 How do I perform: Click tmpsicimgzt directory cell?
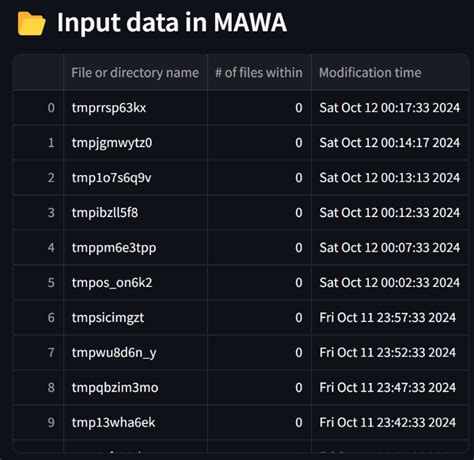pyautogui.click(x=135, y=318)
